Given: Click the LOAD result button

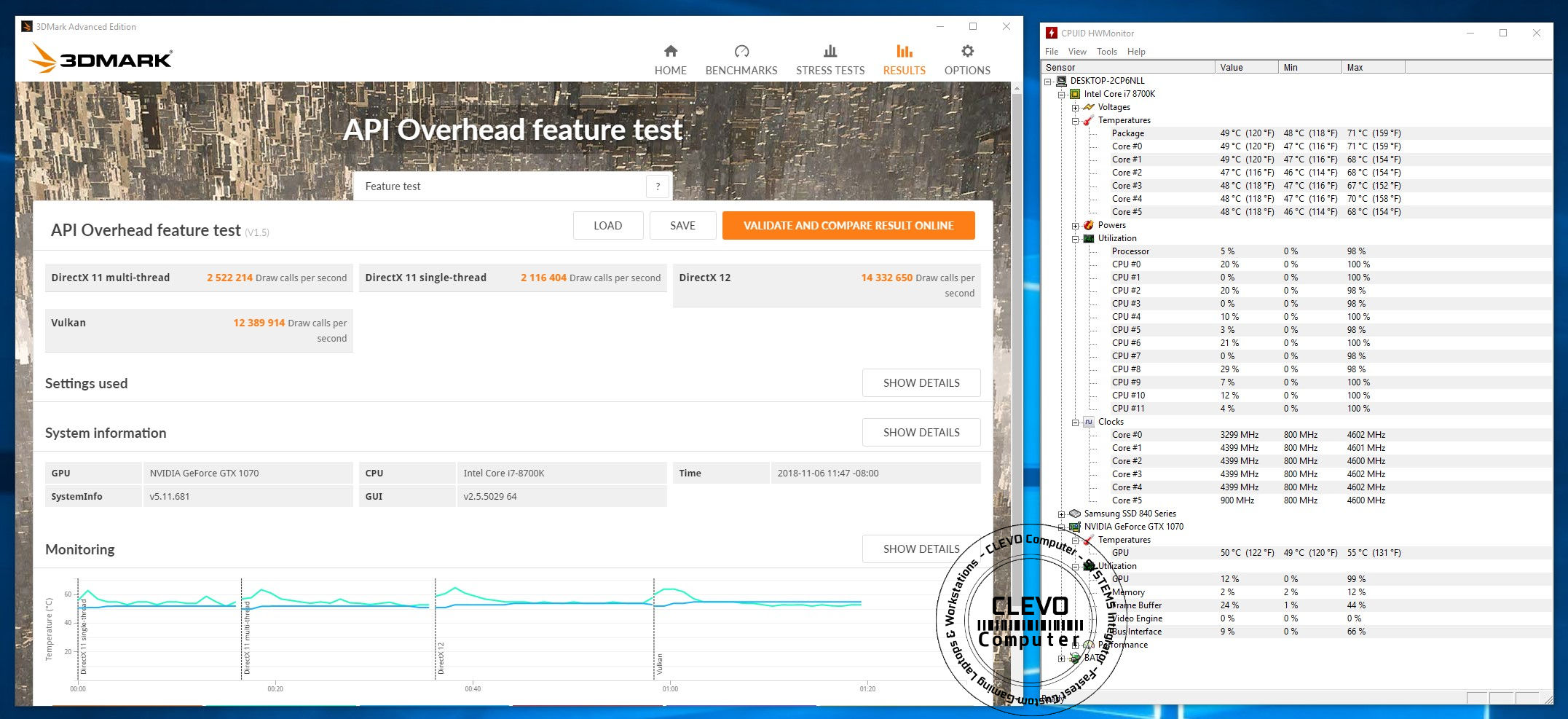Looking at the screenshot, I should [x=607, y=226].
